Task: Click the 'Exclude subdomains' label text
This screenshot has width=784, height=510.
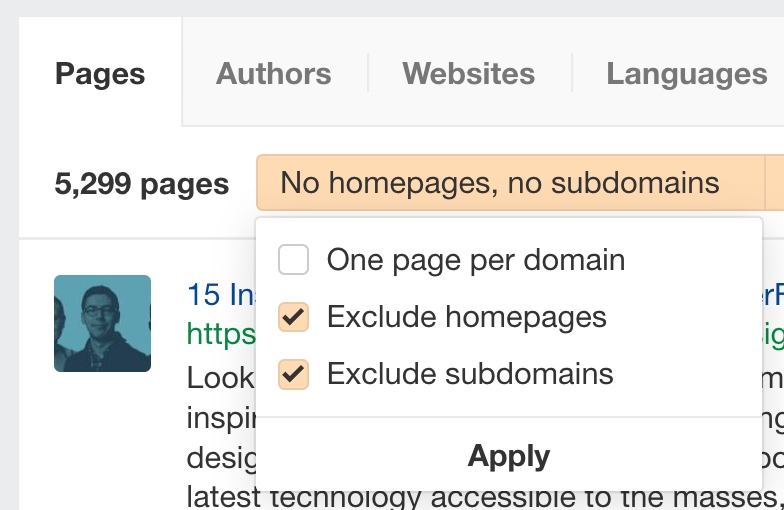Action: coord(470,374)
